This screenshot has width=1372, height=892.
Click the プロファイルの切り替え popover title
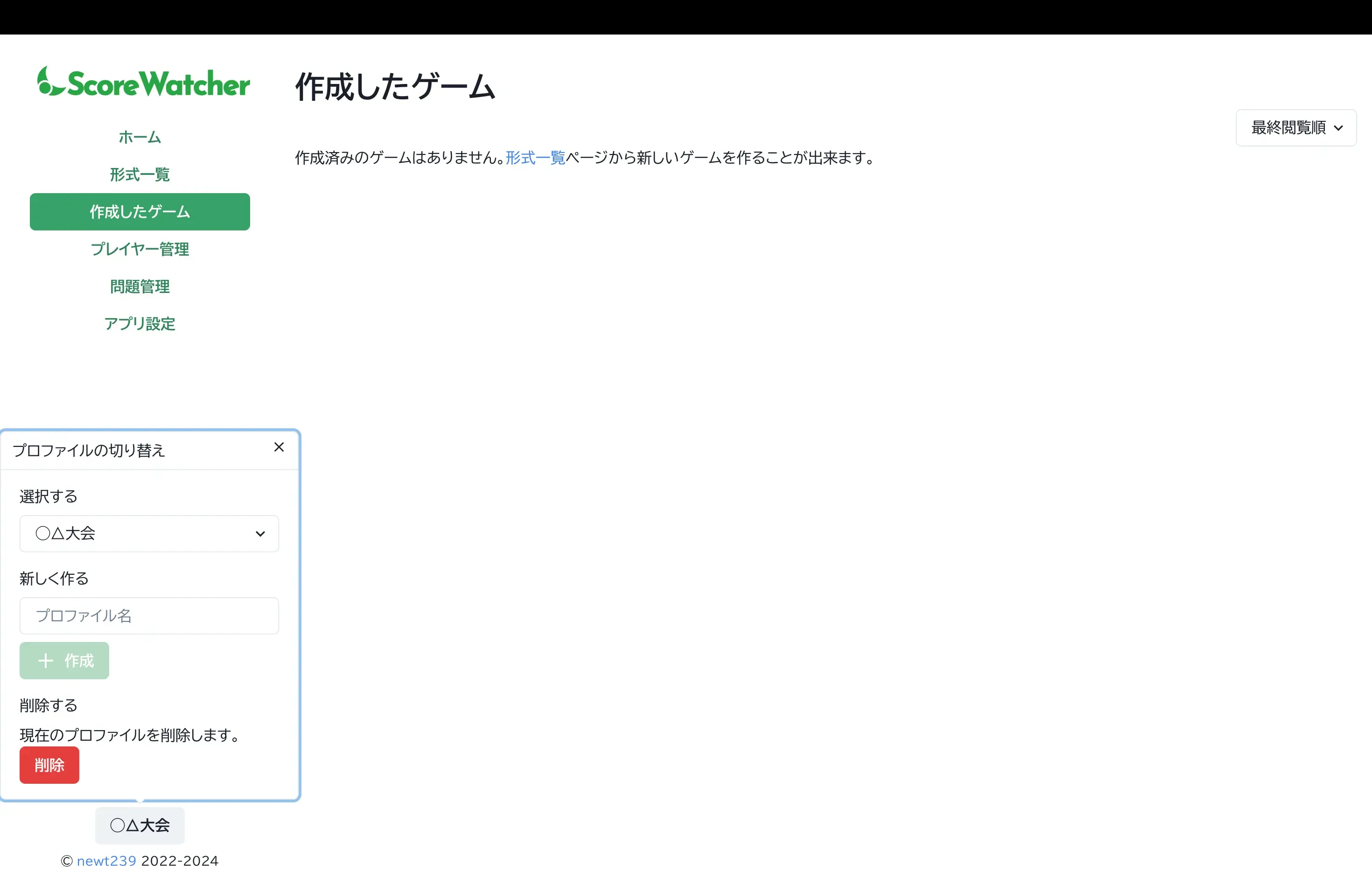[x=89, y=450]
